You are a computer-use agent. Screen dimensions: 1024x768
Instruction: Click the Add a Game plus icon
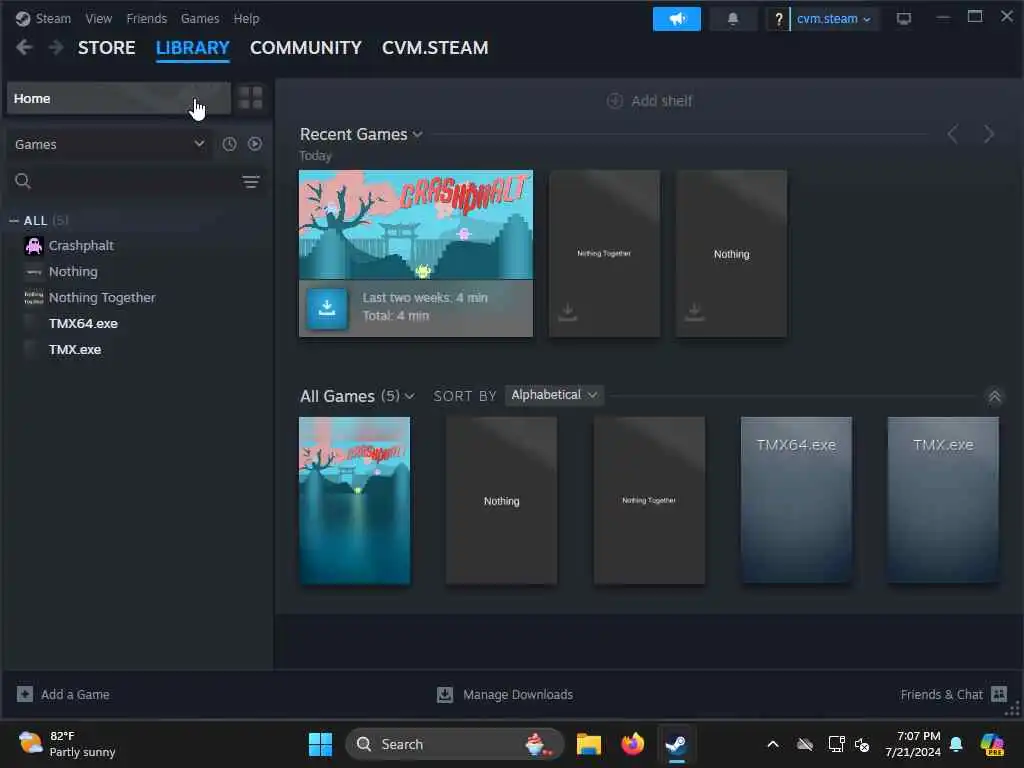pyautogui.click(x=25, y=694)
